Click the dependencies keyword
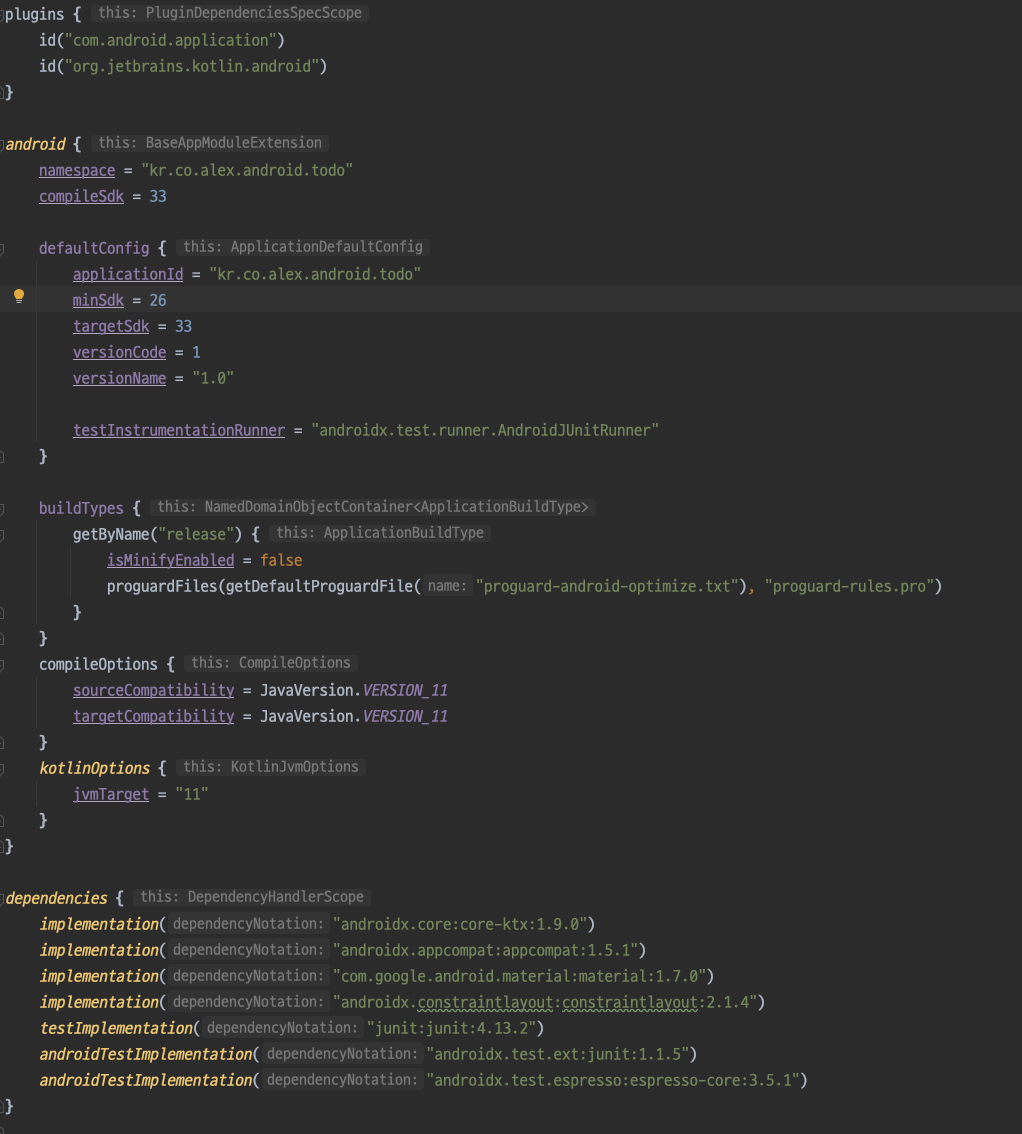The image size is (1022, 1134). pyautogui.click(x=56, y=899)
